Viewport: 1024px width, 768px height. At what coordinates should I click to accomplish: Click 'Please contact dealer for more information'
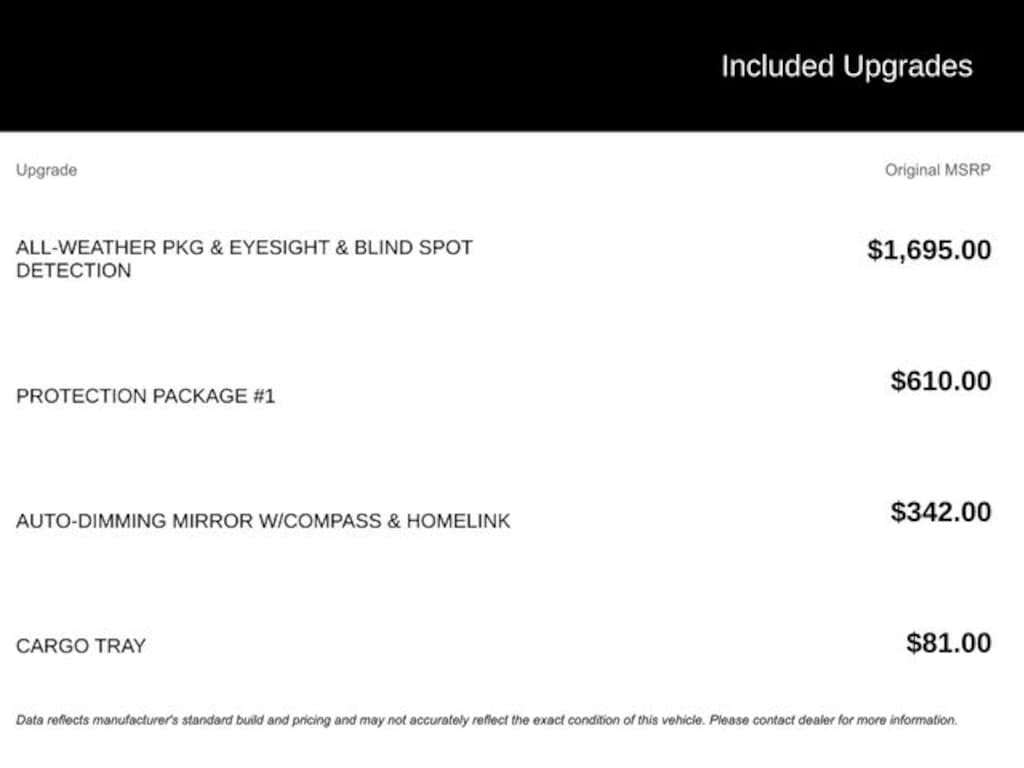pos(833,720)
